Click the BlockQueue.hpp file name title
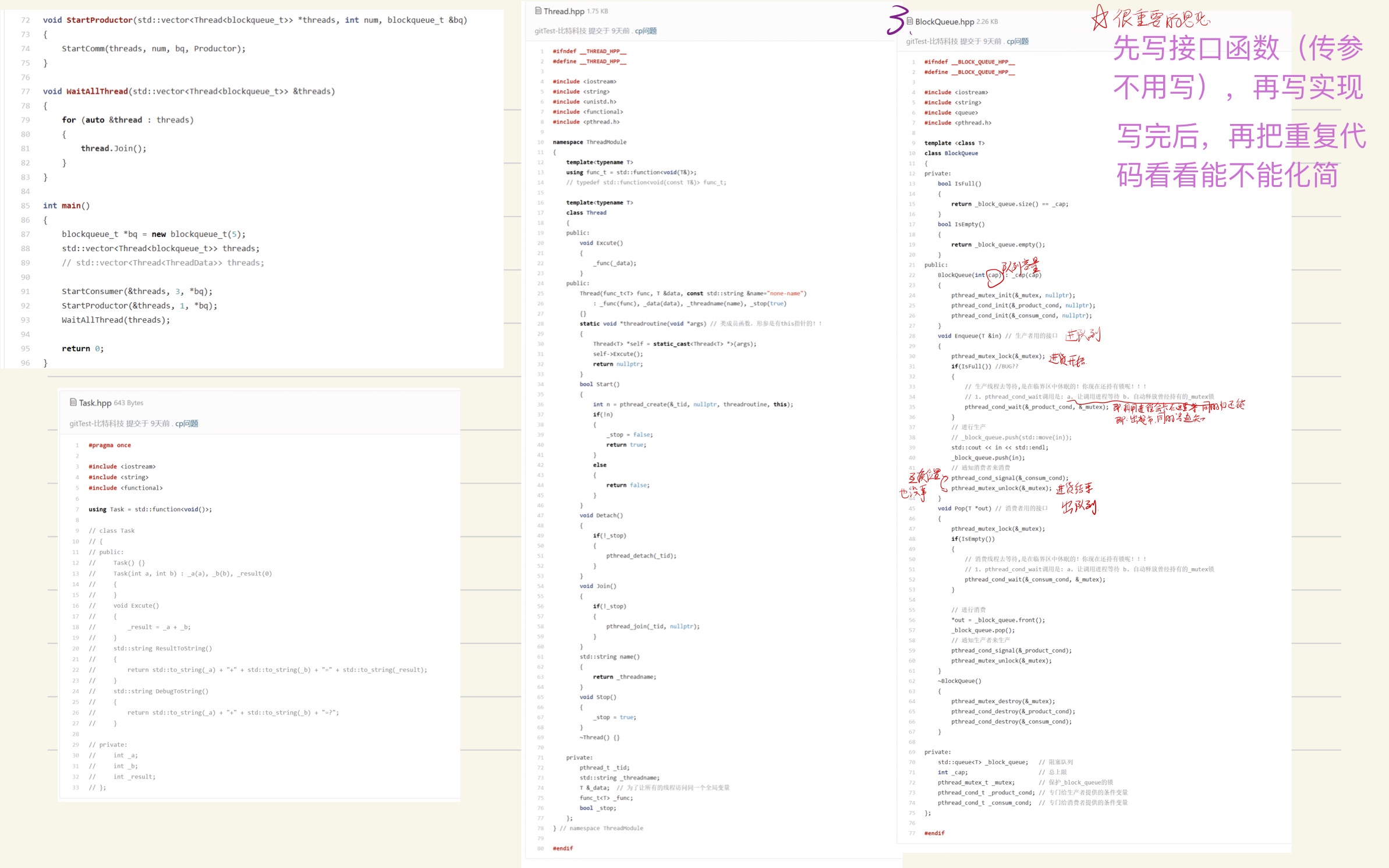This screenshot has width=1389, height=868. tap(944, 22)
